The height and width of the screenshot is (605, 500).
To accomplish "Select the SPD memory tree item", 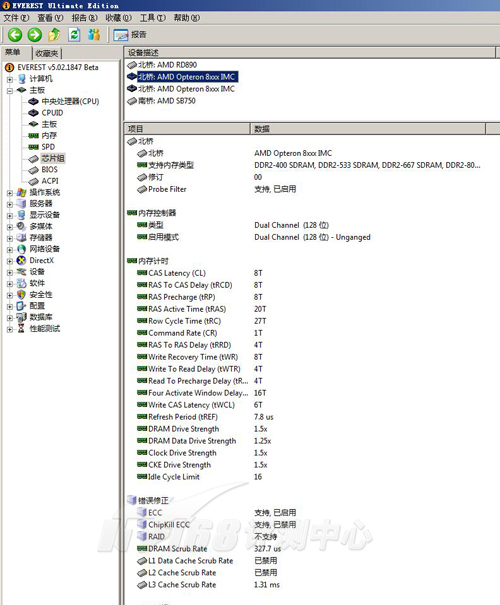I will pyautogui.click(x=48, y=147).
